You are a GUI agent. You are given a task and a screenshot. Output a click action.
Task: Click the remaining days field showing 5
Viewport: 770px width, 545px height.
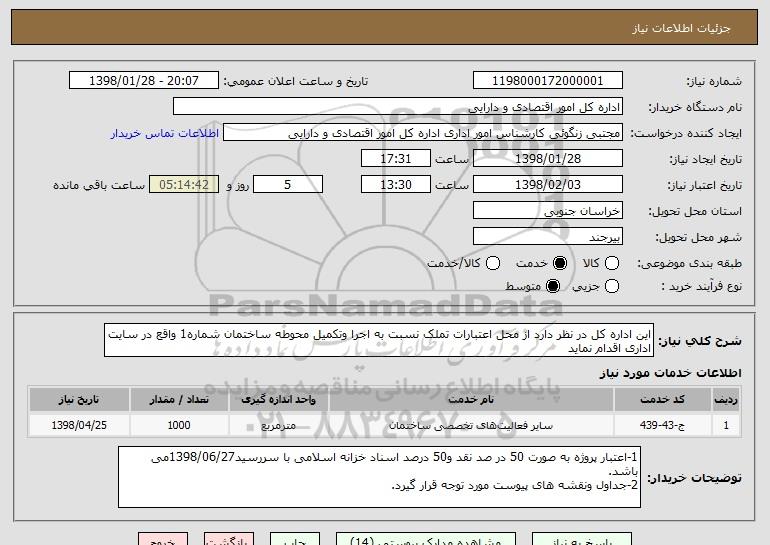pyautogui.click(x=288, y=185)
